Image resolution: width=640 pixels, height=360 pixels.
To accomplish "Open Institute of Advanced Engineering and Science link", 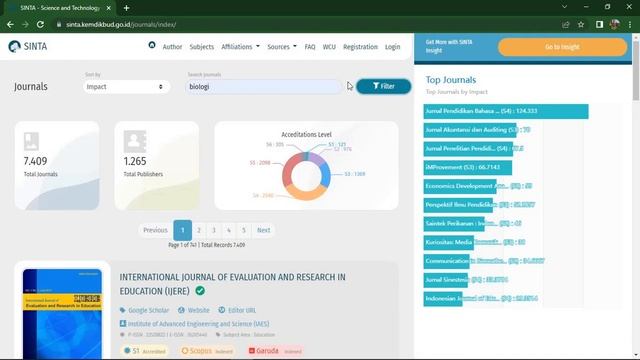I will pyautogui.click(x=194, y=324).
